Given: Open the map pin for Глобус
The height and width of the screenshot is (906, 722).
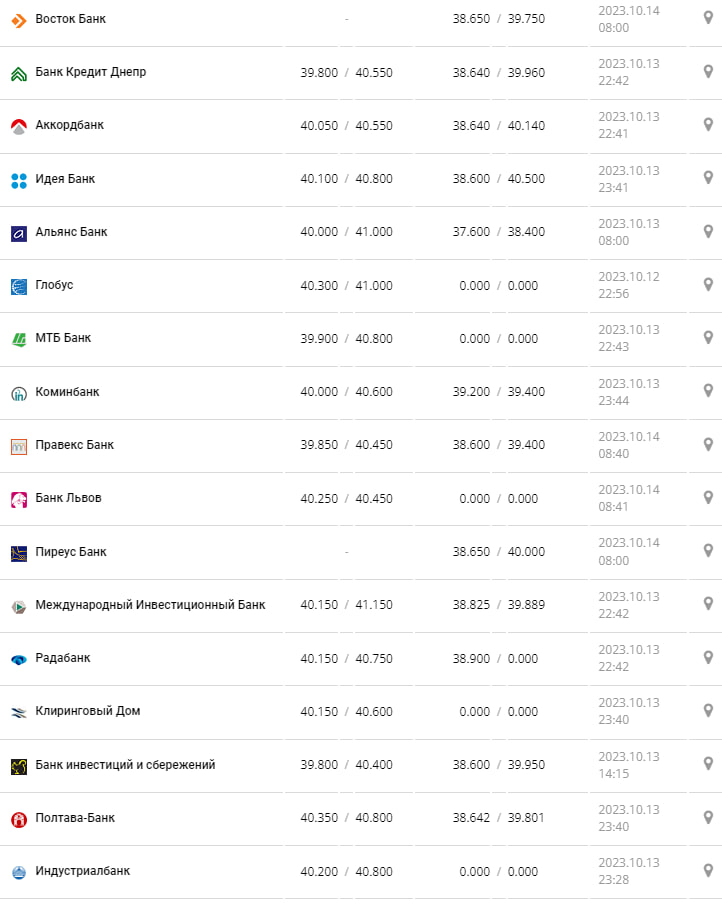Looking at the screenshot, I should click(x=708, y=285).
